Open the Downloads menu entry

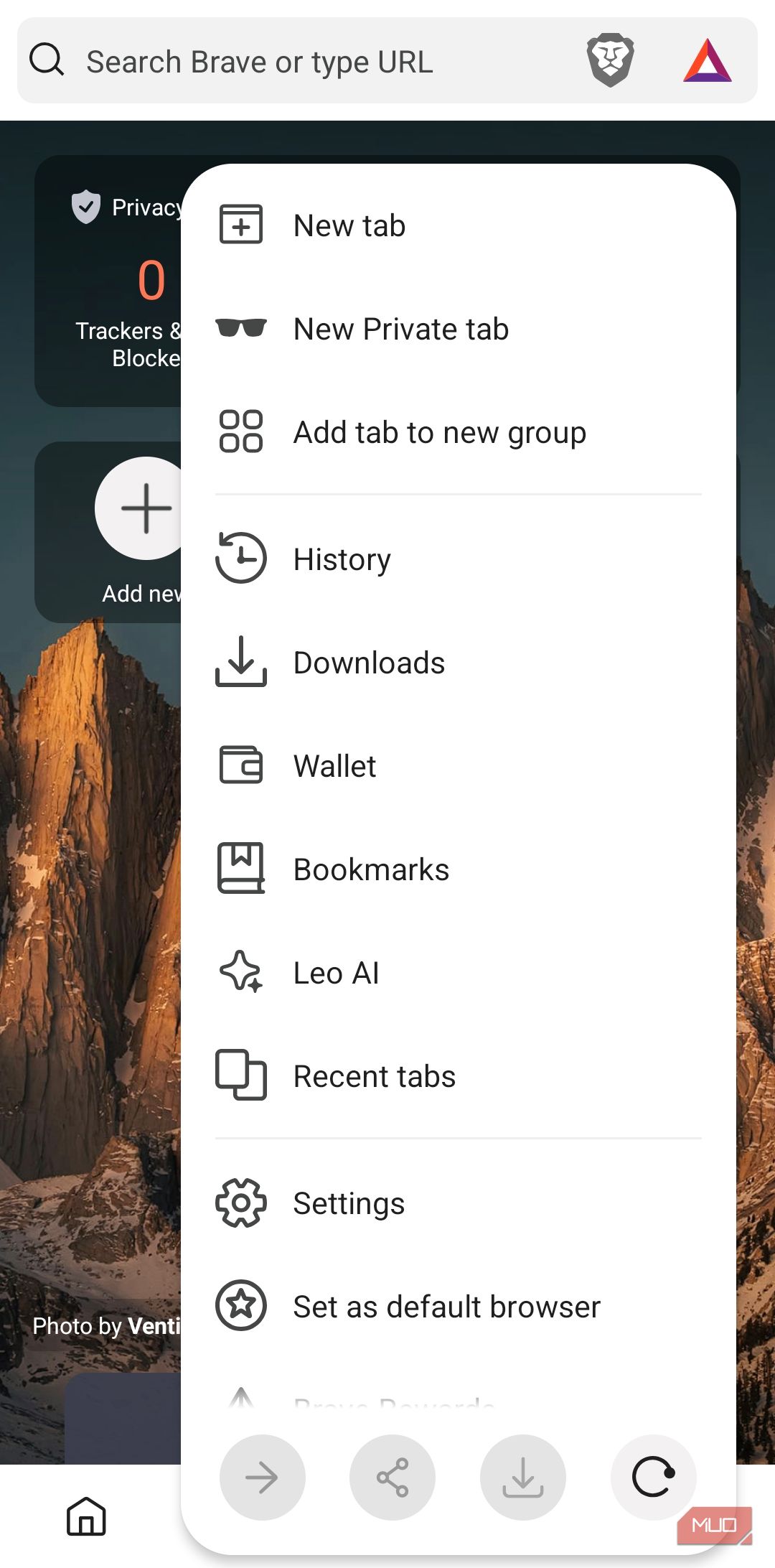pyautogui.click(x=370, y=663)
